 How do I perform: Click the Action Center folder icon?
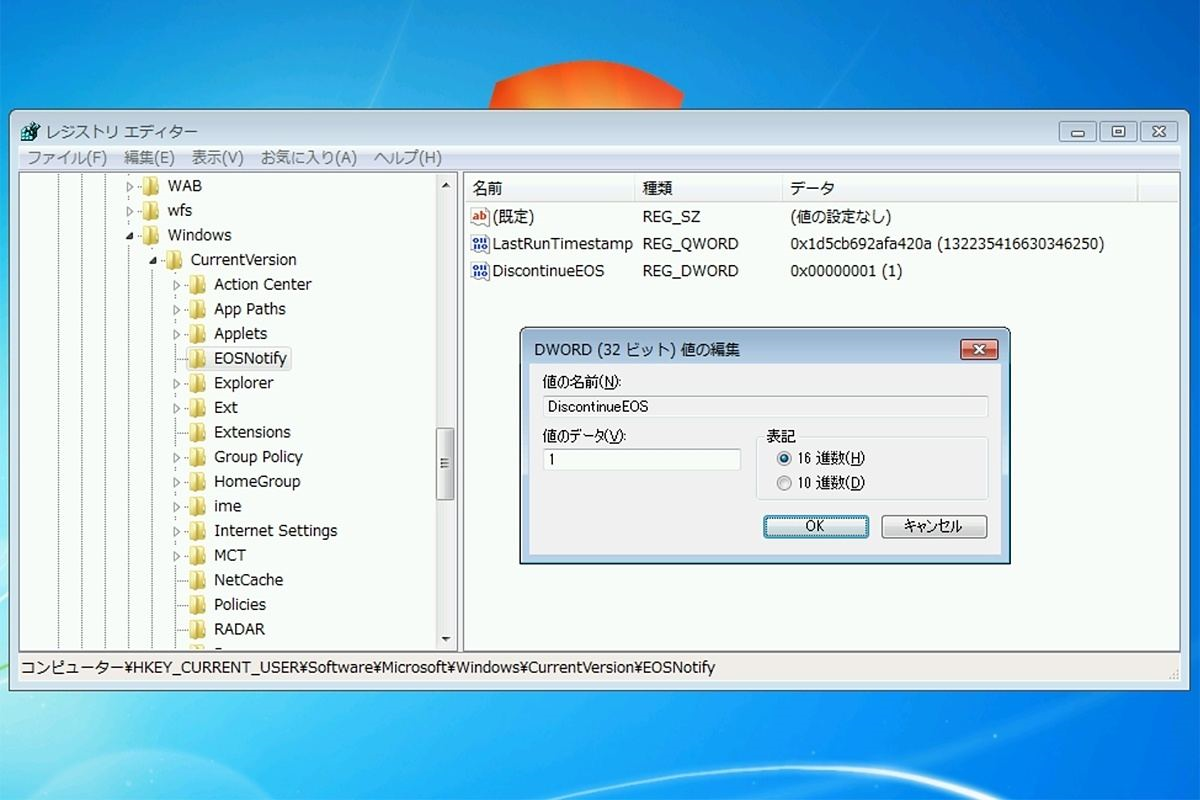pos(197,285)
